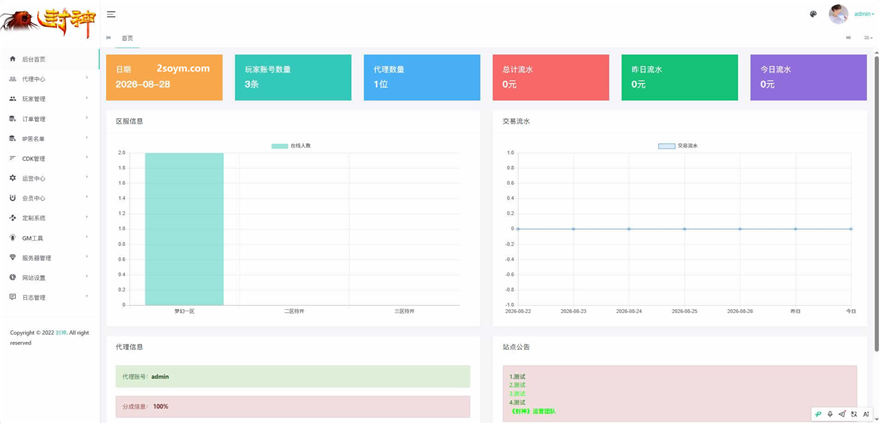Viewport: 880px width, 424px height.
Task: Click the 代理中心 sidebar icon
Action: pyautogui.click(x=13, y=79)
